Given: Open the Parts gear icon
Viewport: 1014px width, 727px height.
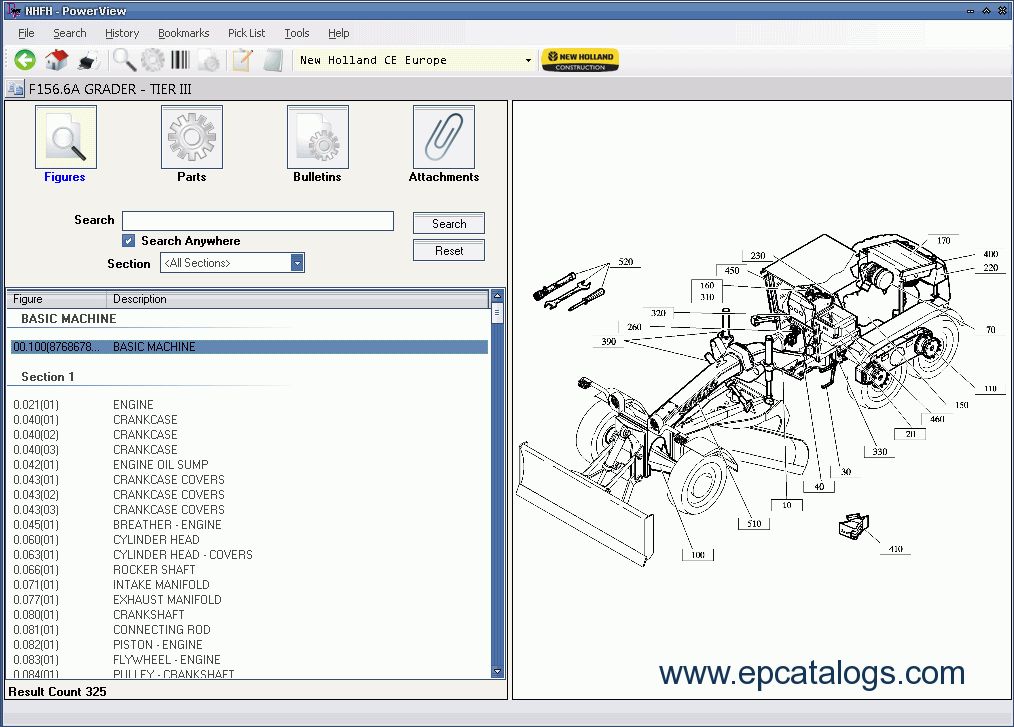Looking at the screenshot, I should tap(191, 137).
